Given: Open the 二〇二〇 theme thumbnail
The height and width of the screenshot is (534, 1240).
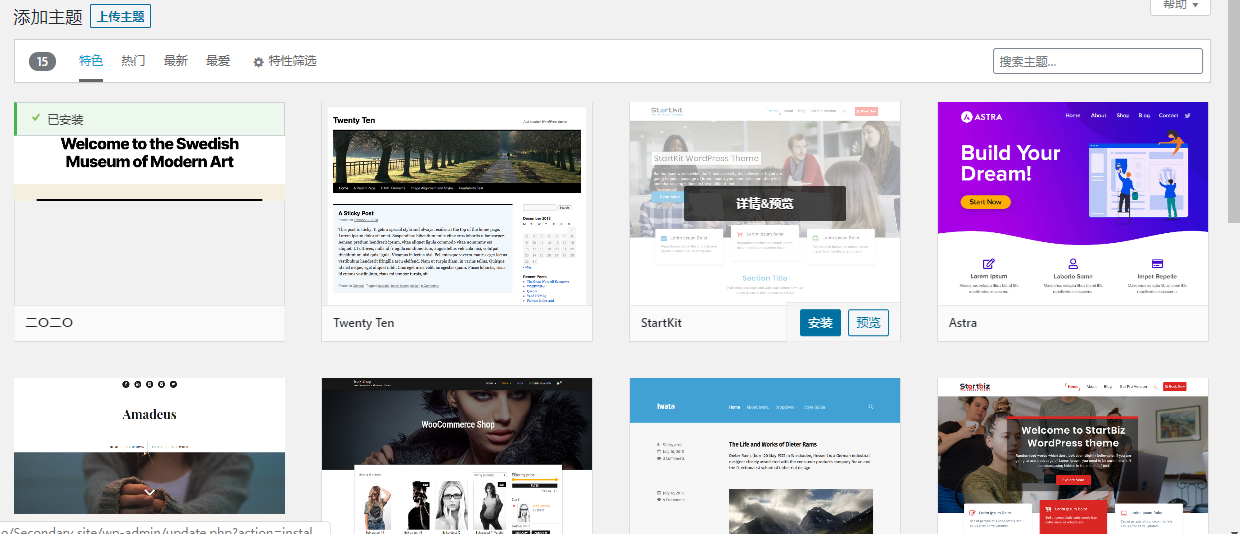Looking at the screenshot, I should point(150,203).
